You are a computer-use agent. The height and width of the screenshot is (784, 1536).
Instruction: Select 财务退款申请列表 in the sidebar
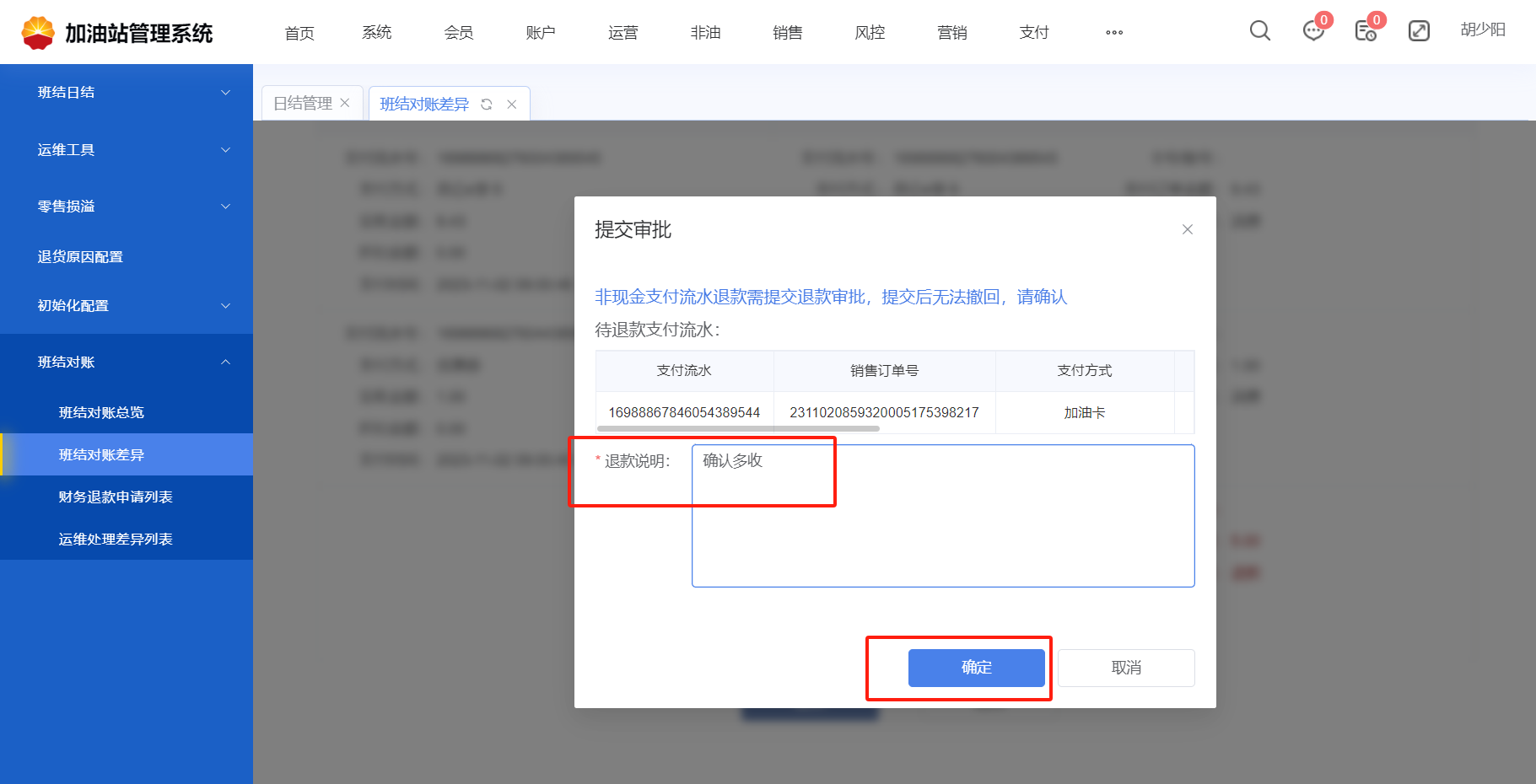pyautogui.click(x=116, y=497)
